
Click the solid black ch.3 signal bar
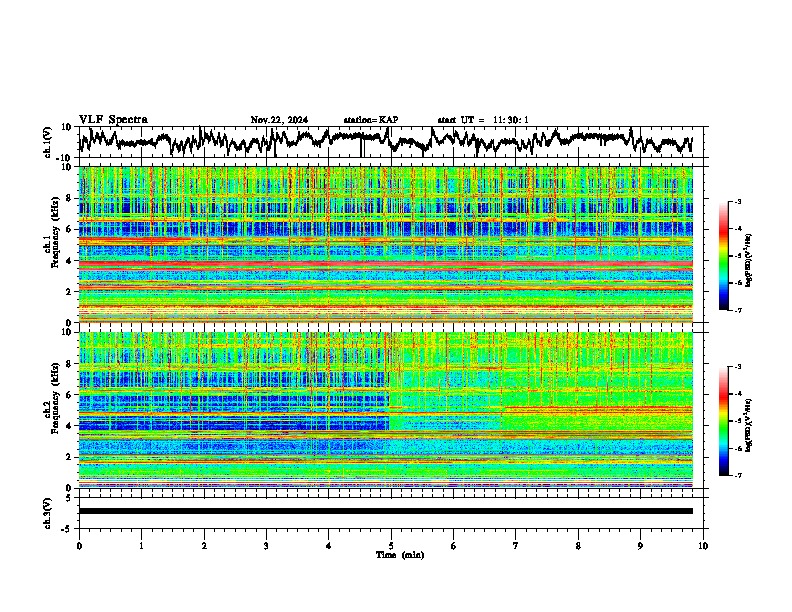tap(386, 511)
